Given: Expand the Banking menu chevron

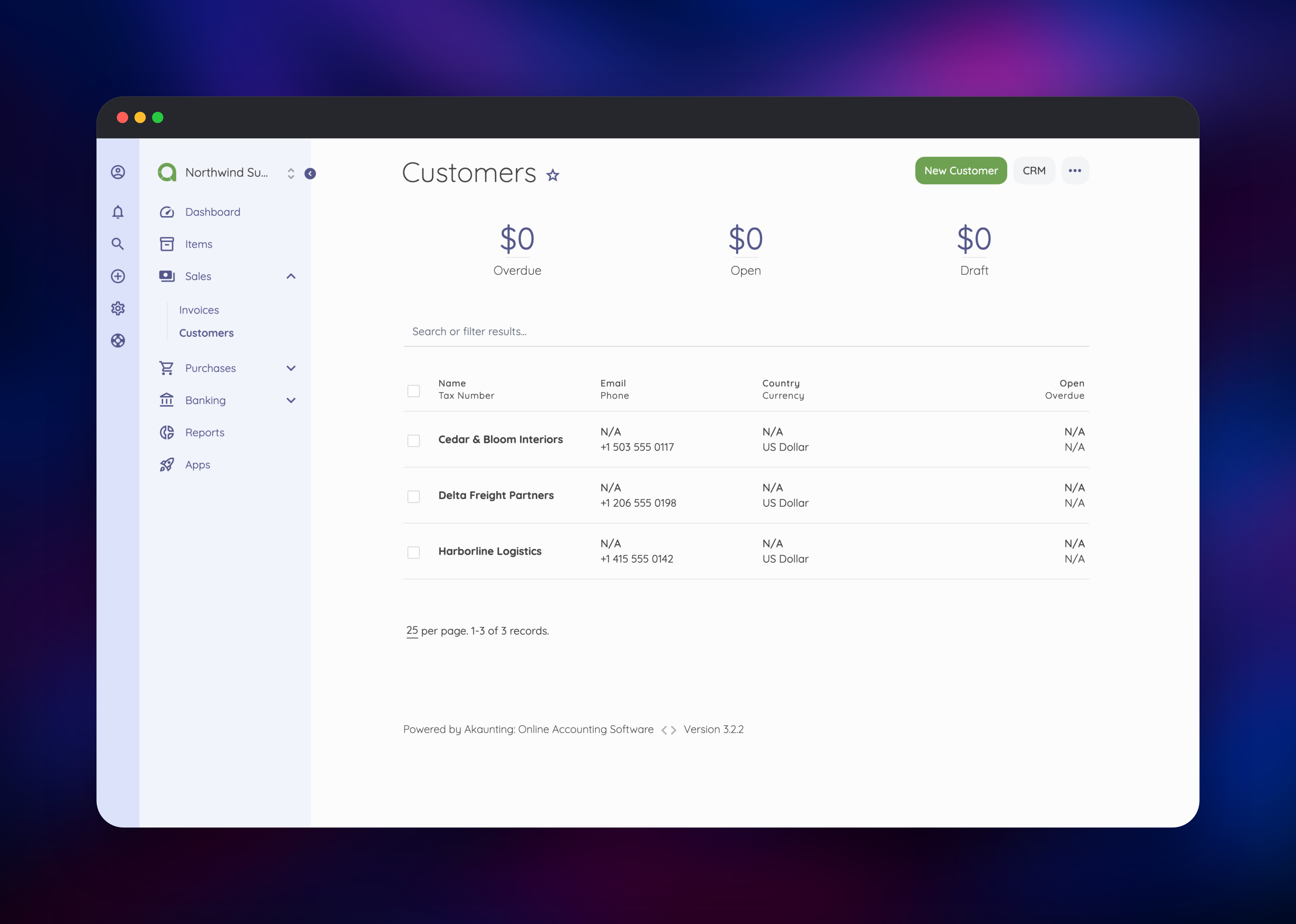Looking at the screenshot, I should point(291,400).
